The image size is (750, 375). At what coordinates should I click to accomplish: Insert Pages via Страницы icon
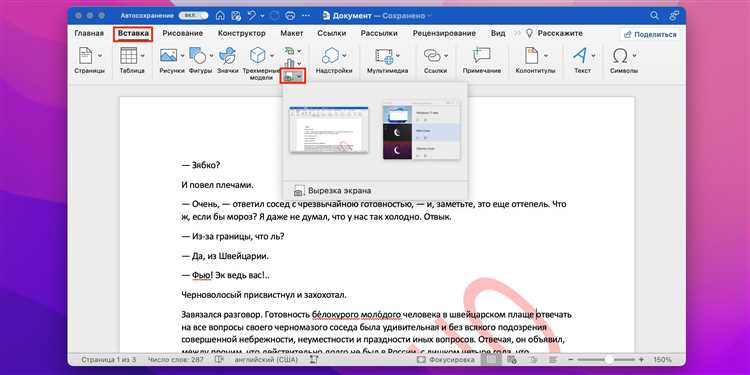pyautogui.click(x=85, y=56)
